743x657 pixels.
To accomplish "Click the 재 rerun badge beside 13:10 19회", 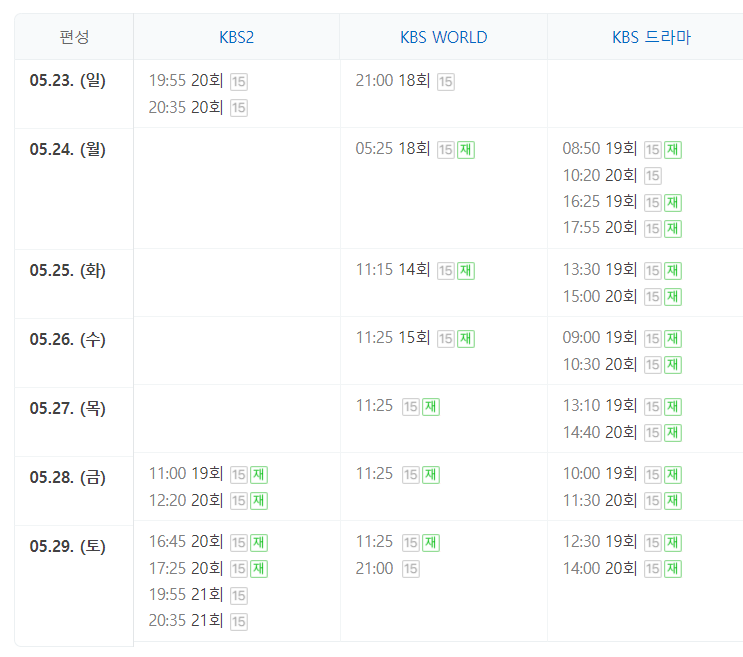I will (x=673, y=406).
